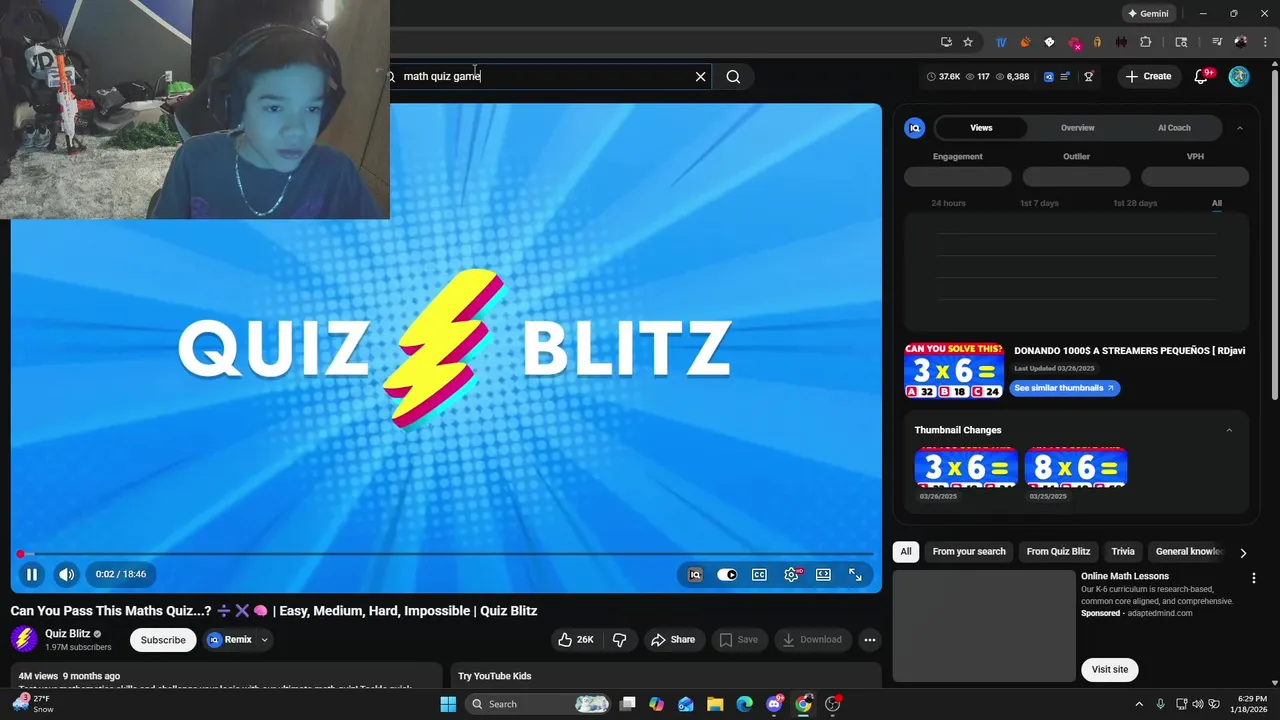Open the Chrome extensions puzzle icon
Image resolution: width=1280 pixels, height=720 pixels.
1146,42
